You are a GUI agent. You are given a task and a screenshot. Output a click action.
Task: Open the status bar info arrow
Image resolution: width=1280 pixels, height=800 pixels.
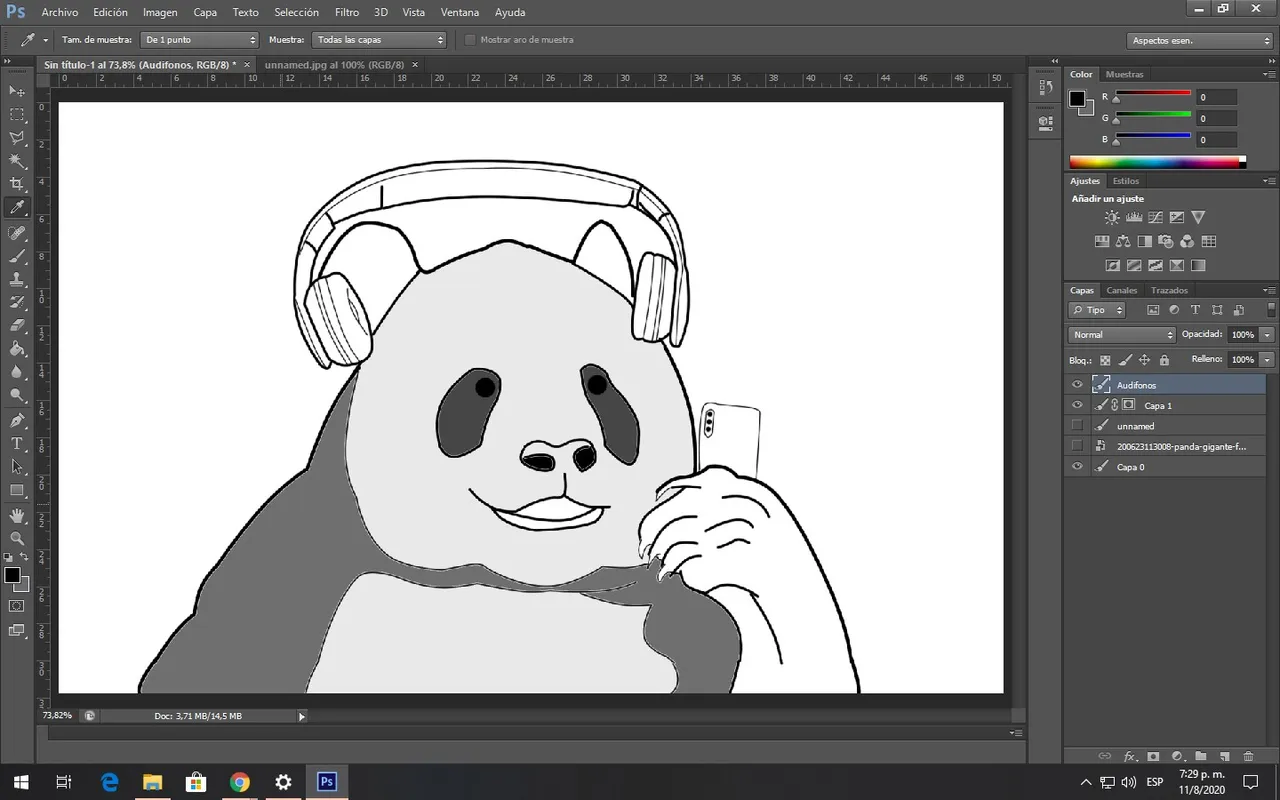pos(301,716)
